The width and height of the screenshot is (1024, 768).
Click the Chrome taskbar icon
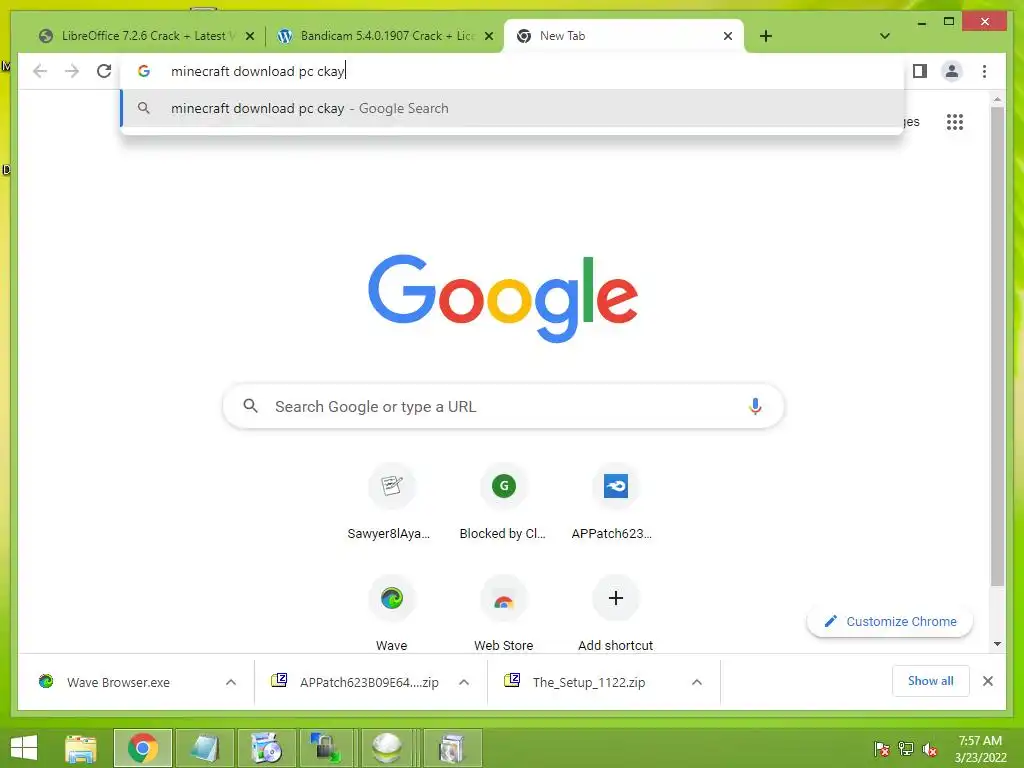(x=142, y=748)
